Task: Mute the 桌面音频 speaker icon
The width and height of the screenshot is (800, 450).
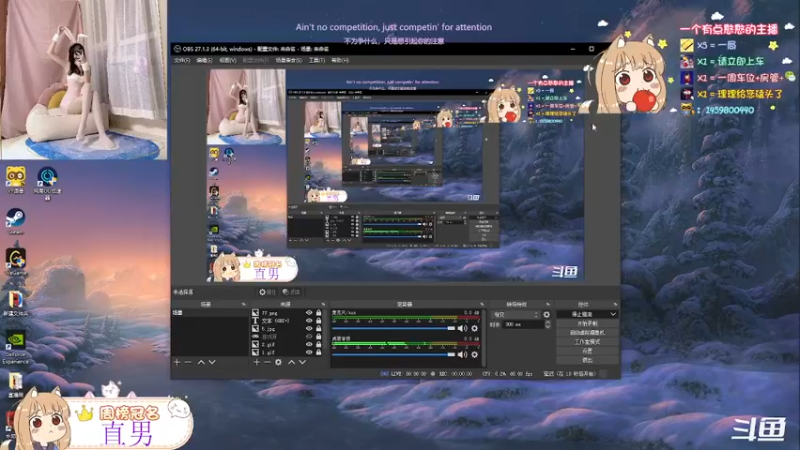Action: (462, 354)
